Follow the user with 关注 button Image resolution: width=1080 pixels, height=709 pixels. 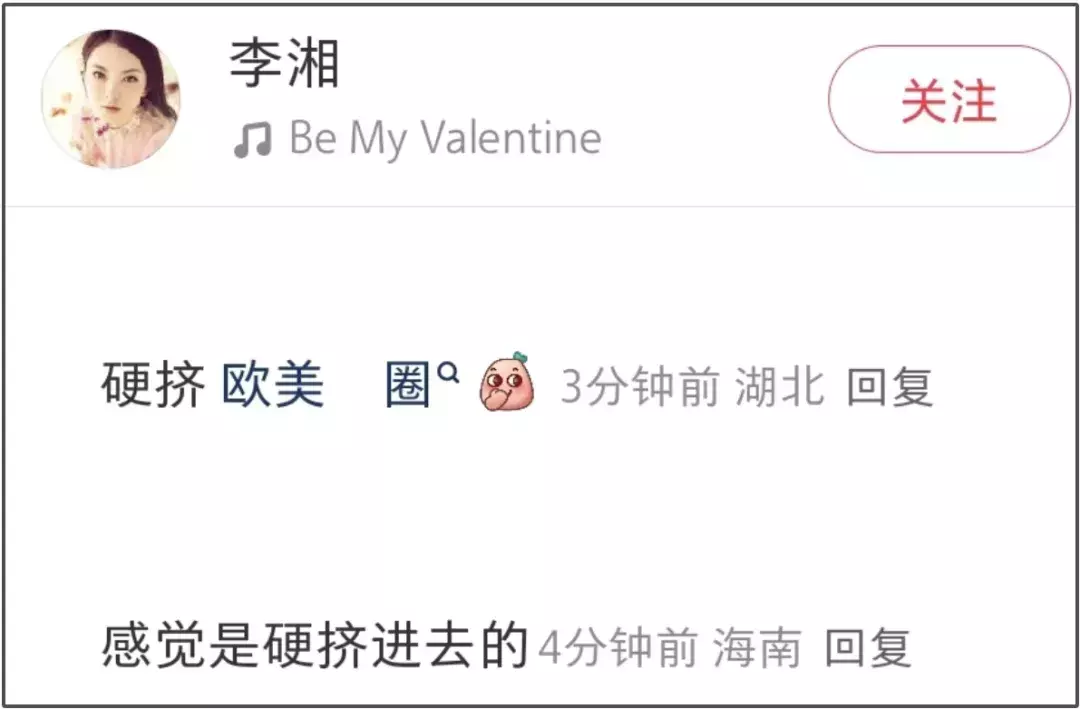coord(949,99)
